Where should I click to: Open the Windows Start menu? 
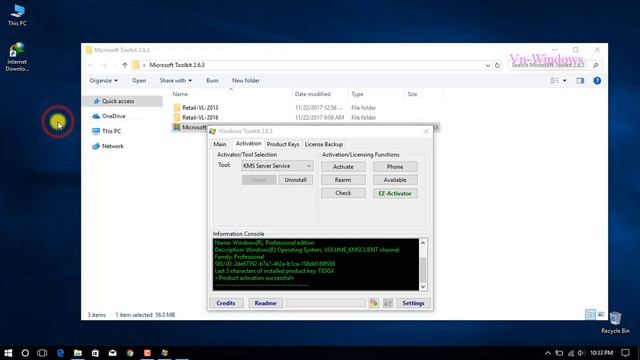click(x=8, y=353)
